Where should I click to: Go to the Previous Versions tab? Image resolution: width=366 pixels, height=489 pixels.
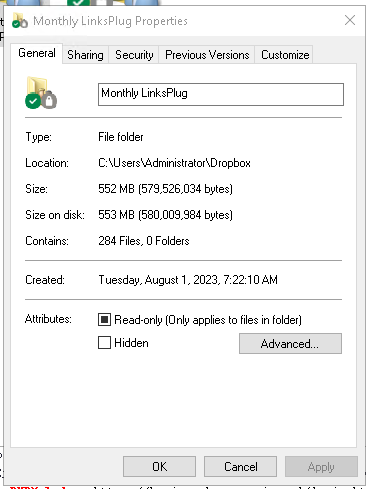click(207, 55)
